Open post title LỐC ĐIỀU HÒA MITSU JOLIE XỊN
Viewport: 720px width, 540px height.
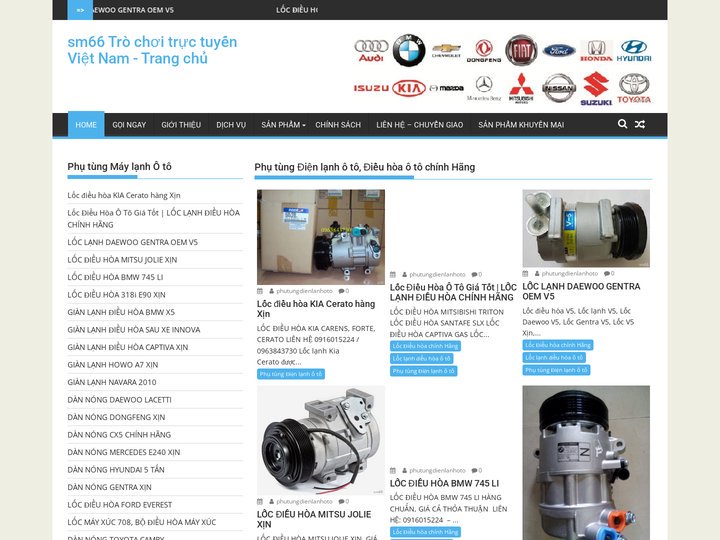[x=314, y=519]
